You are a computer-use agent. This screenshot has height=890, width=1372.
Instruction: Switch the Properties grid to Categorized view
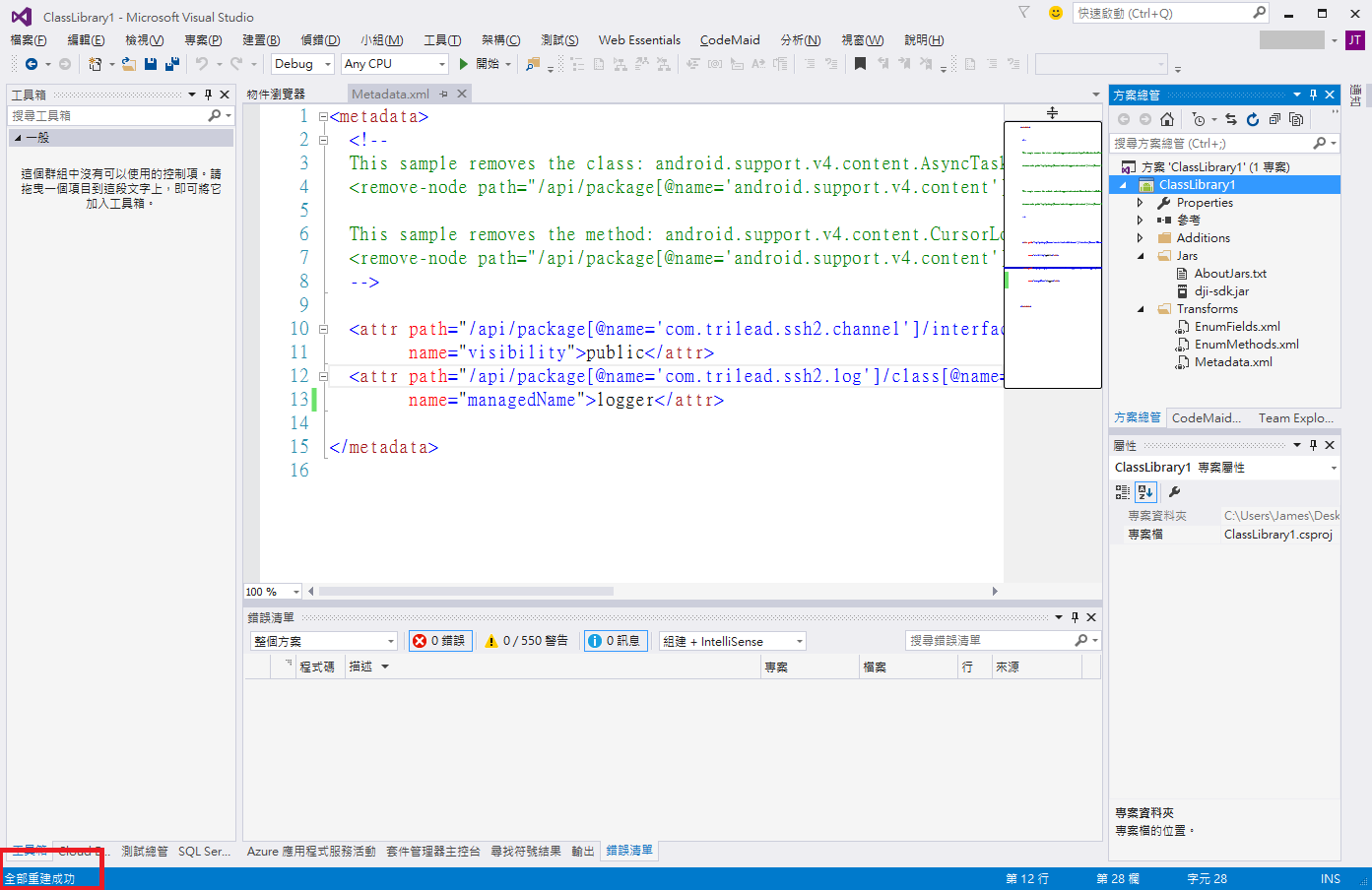(1123, 492)
